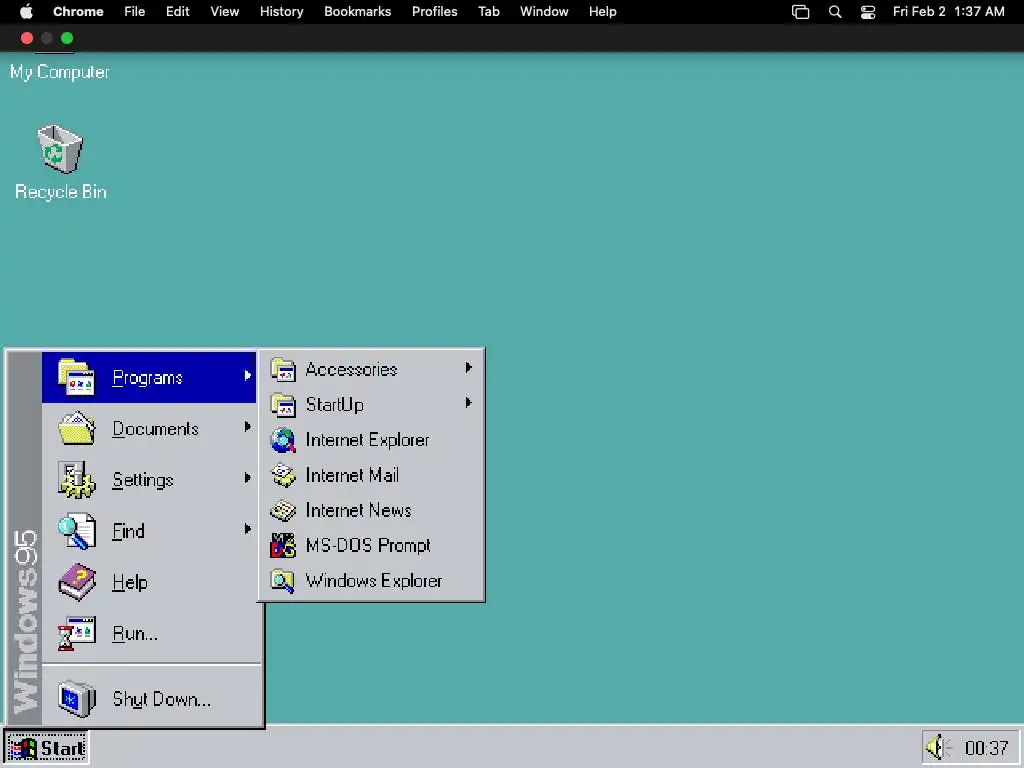The width and height of the screenshot is (1024, 768).
Task: Open macOS Spotlight search icon
Action: coord(835,12)
